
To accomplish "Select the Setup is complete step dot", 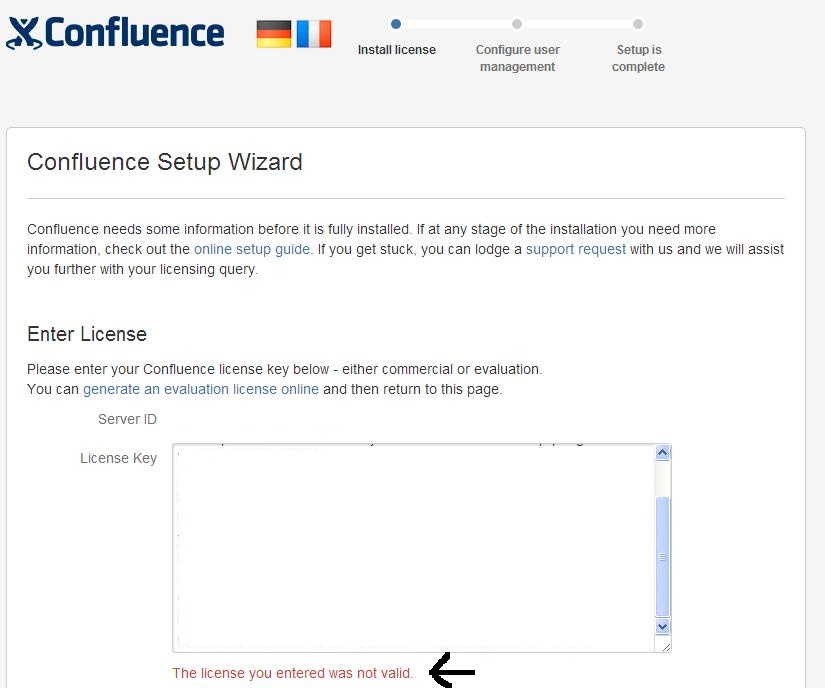I will click(638, 24).
